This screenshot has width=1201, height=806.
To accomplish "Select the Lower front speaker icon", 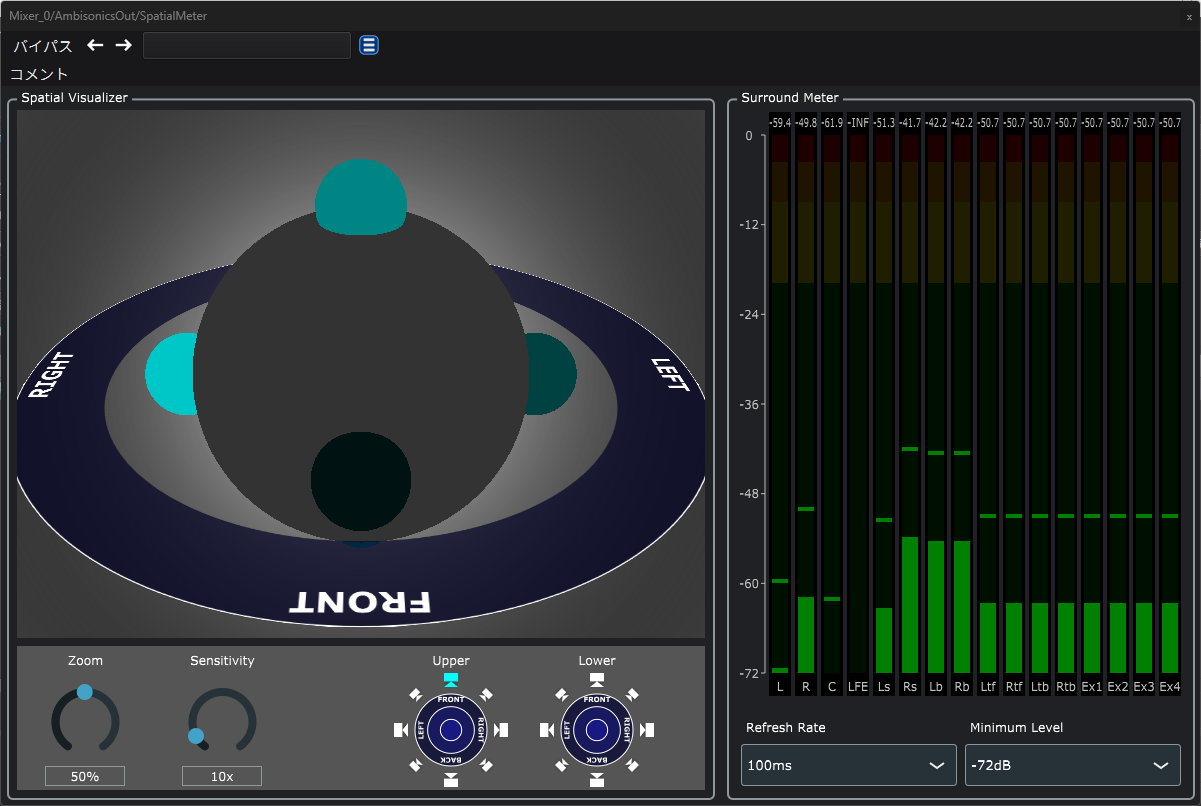I will [x=597, y=679].
